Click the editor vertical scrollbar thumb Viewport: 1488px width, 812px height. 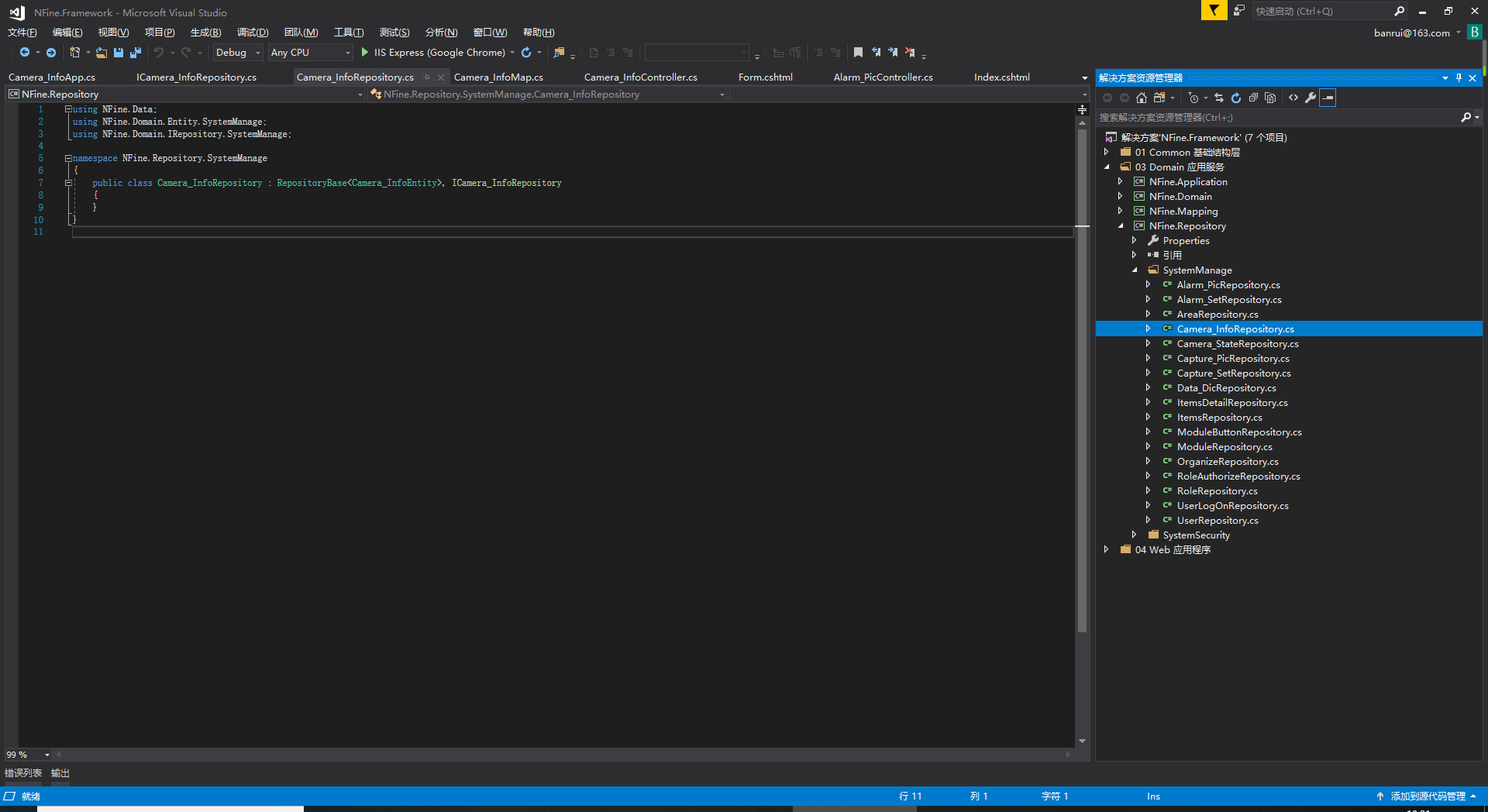(1083, 381)
